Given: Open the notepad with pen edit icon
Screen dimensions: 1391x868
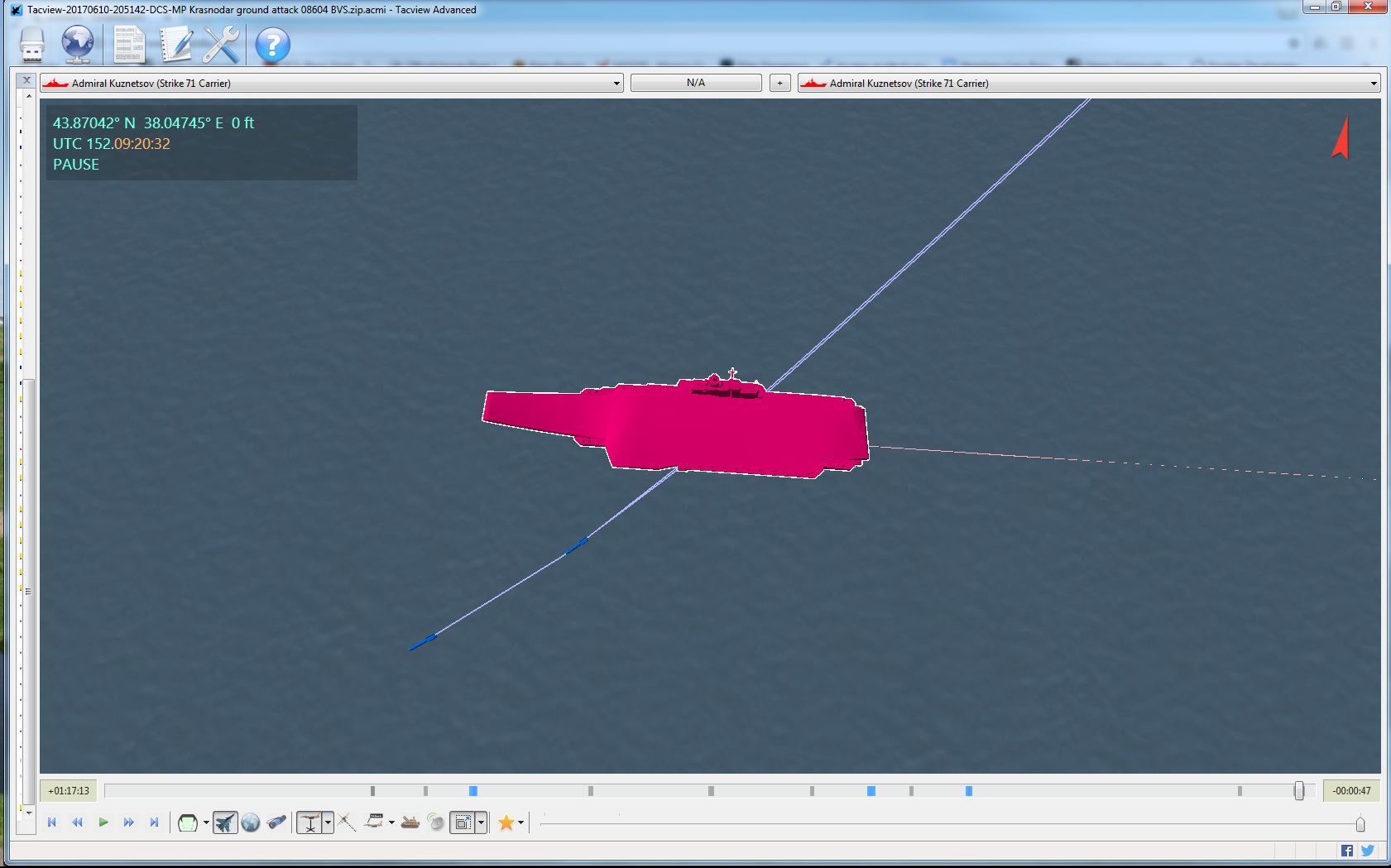Looking at the screenshot, I should coord(175,44).
